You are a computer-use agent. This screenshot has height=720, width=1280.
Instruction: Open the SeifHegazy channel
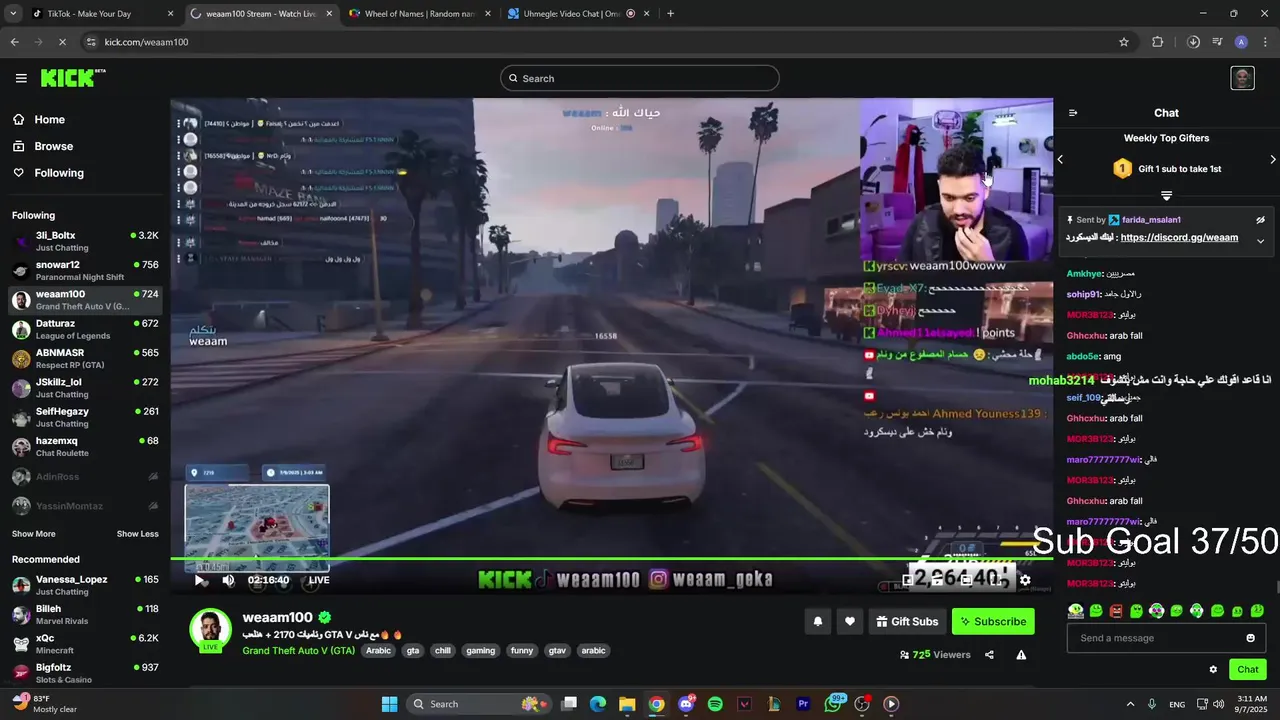(x=85, y=417)
